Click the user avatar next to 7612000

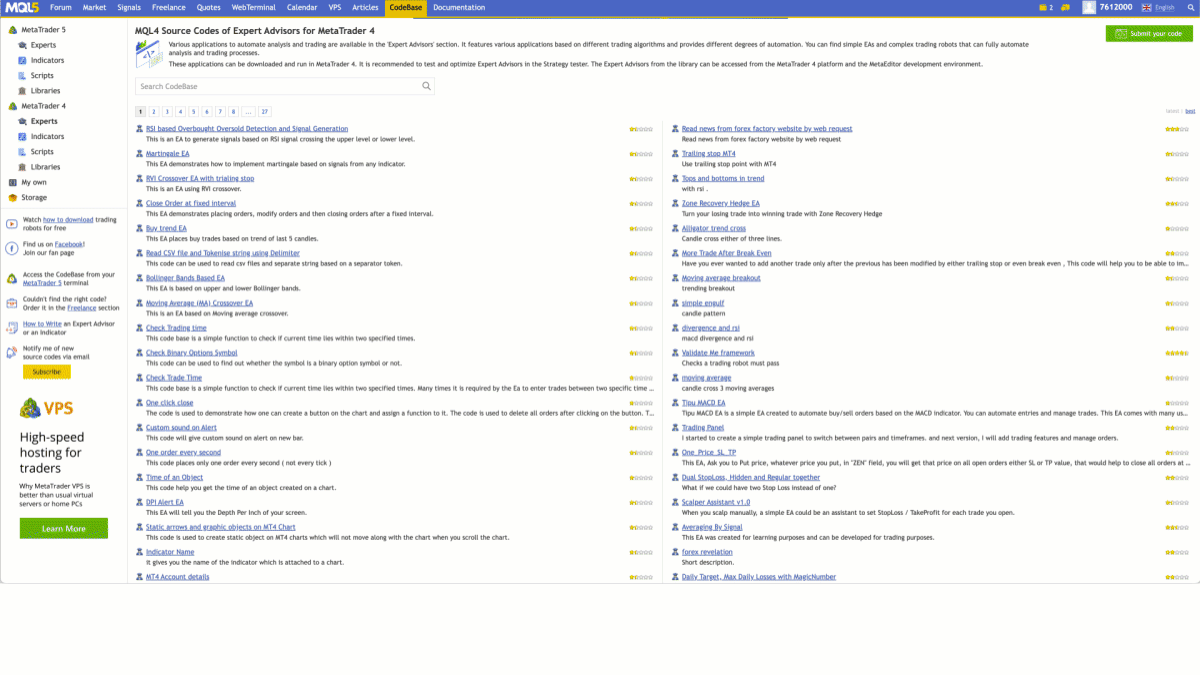click(1089, 7)
